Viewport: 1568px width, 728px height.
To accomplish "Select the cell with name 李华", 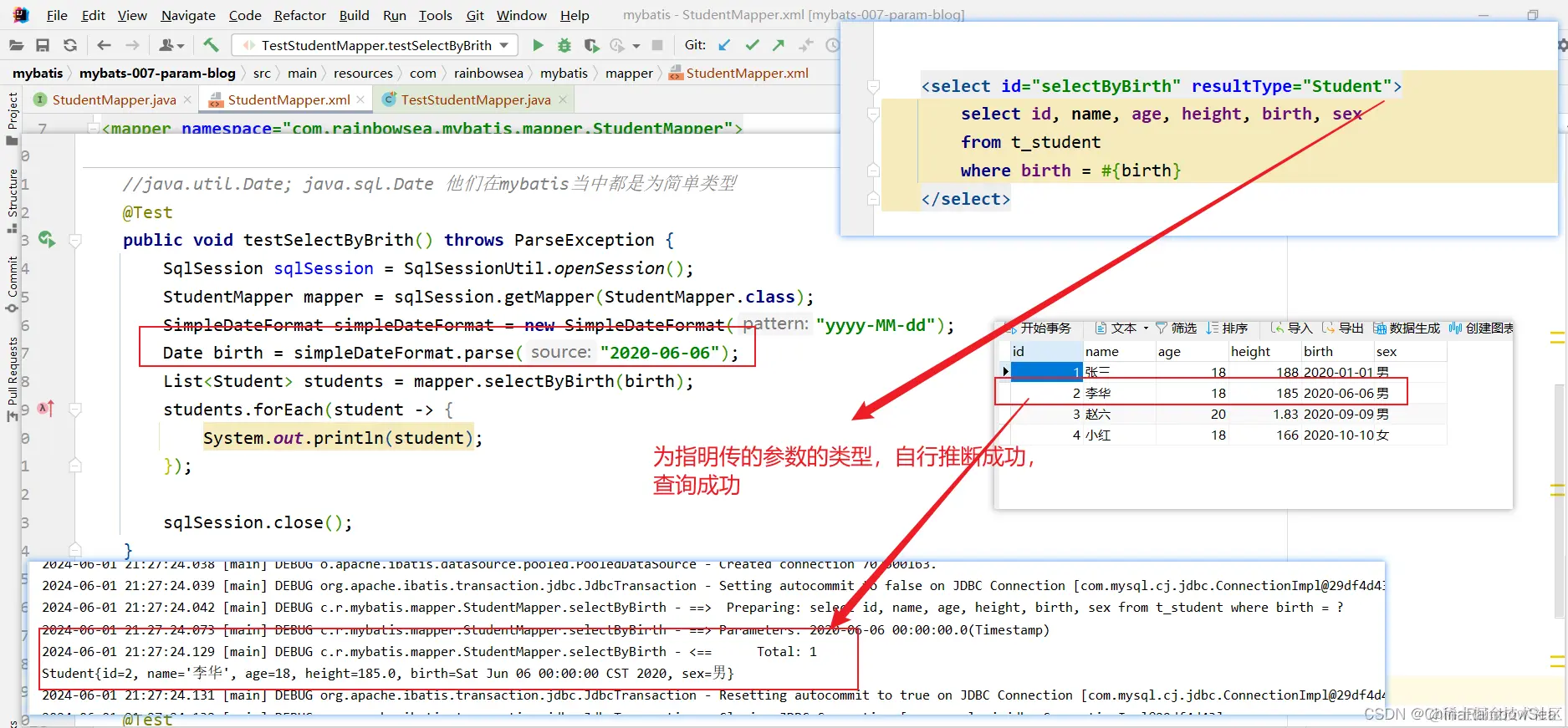I will 1119,393.
